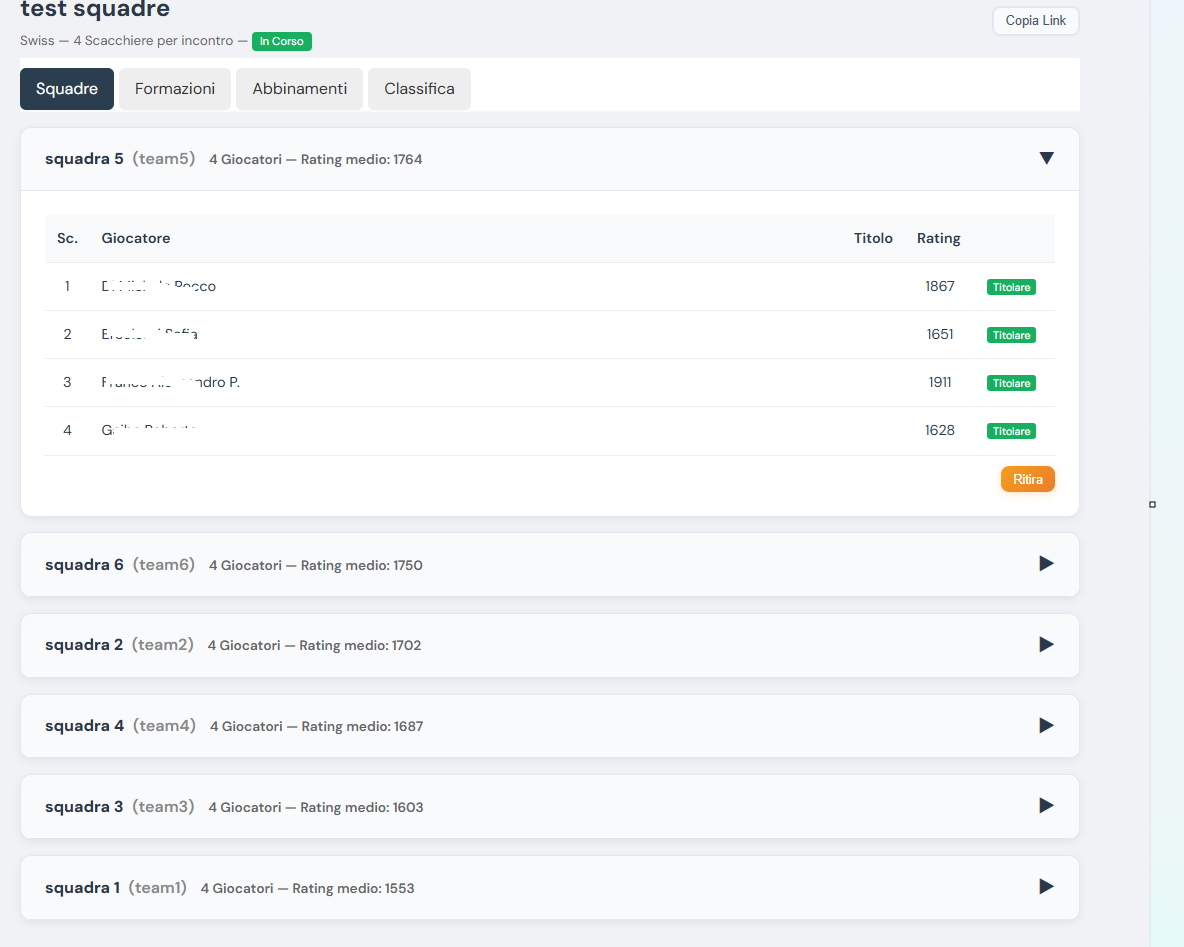The width and height of the screenshot is (1184, 947).
Task: Select the Squadre tab
Action: tap(67, 89)
